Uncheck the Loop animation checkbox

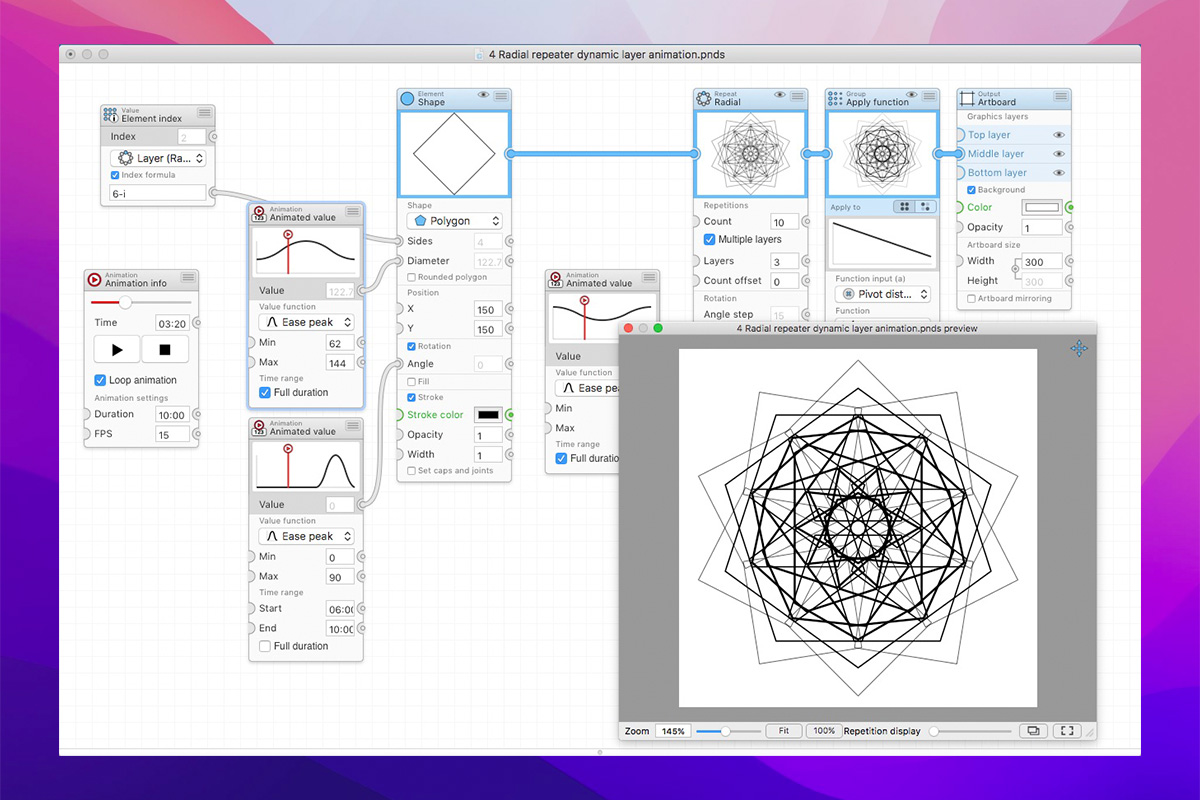(100, 380)
